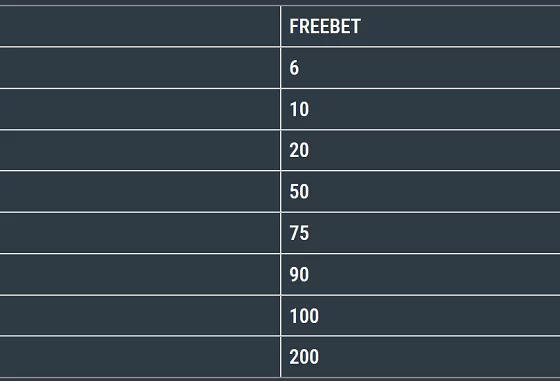The width and height of the screenshot is (560, 381).
Task: Click the blank cell in the 20 row
Action: pos(140,150)
